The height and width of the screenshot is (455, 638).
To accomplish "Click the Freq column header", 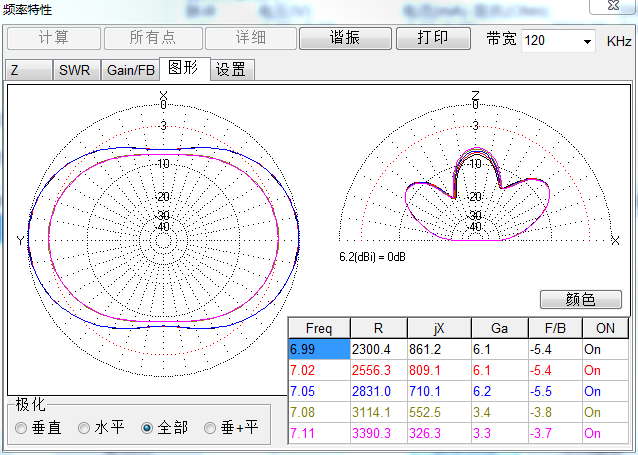I will [319, 328].
